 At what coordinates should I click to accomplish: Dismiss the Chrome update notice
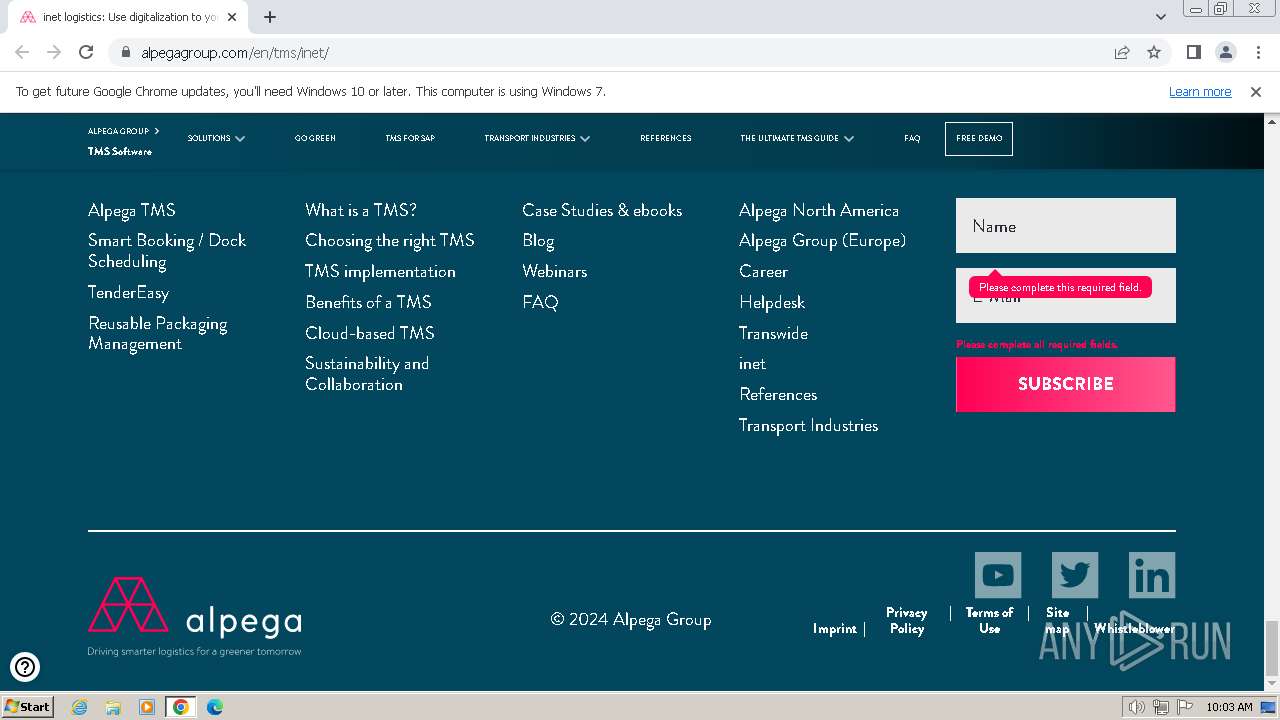click(1256, 92)
